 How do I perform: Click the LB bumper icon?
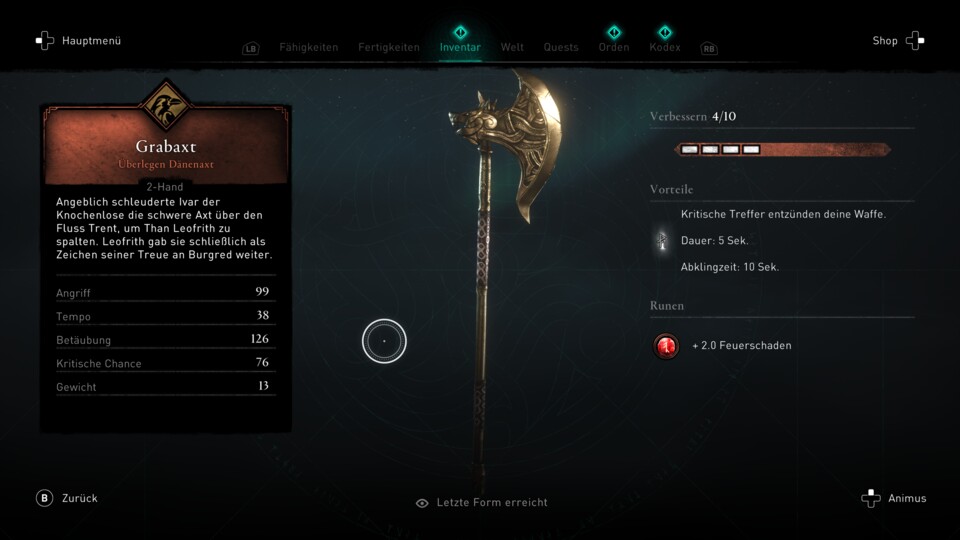pyautogui.click(x=250, y=48)
